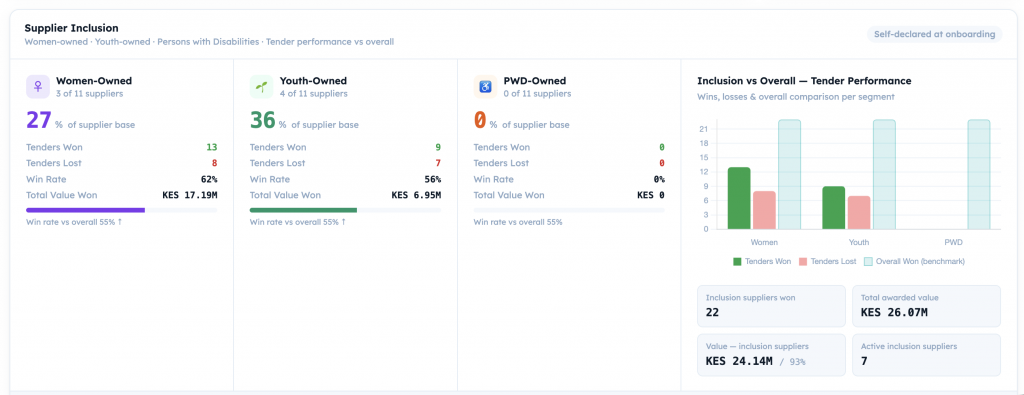Image resolution: width=1024 pixels, height=395 pixels.
Task: Click the PWD-Owned wheelchair icon
Action: pyautogui.click(x=485, y=87)
